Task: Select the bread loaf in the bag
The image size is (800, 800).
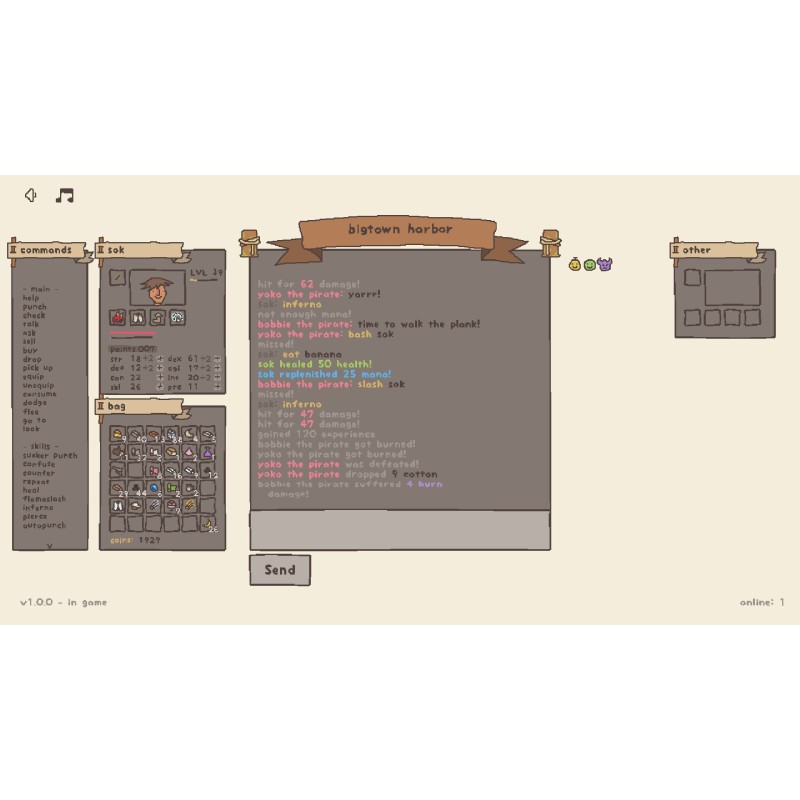Action: pos(172,453)
